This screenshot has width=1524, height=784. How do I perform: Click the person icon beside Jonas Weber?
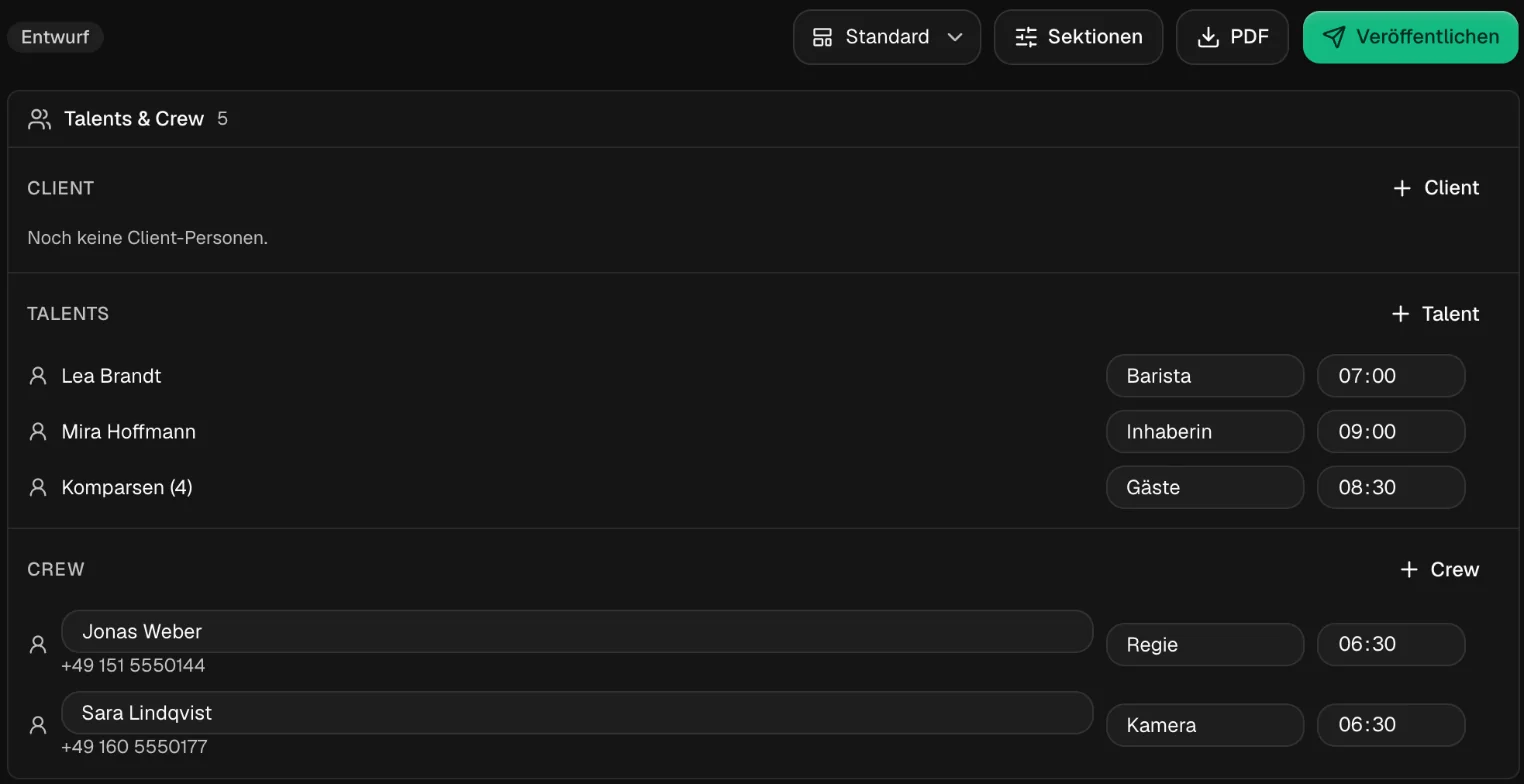coord(38,645)
